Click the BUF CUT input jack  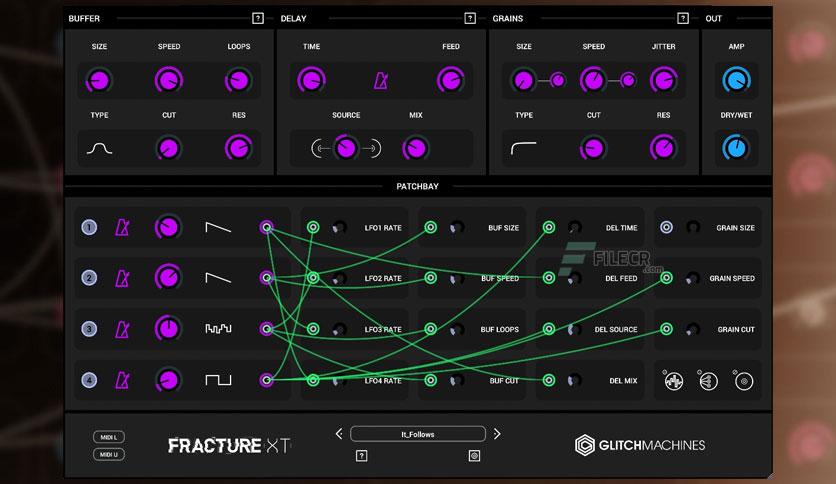[431, 380]
